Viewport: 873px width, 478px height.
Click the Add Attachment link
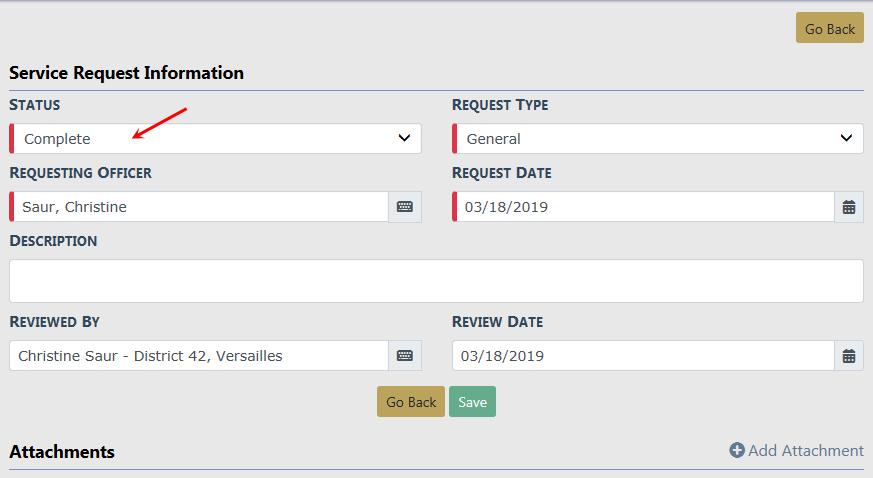(x=805, y=451)
